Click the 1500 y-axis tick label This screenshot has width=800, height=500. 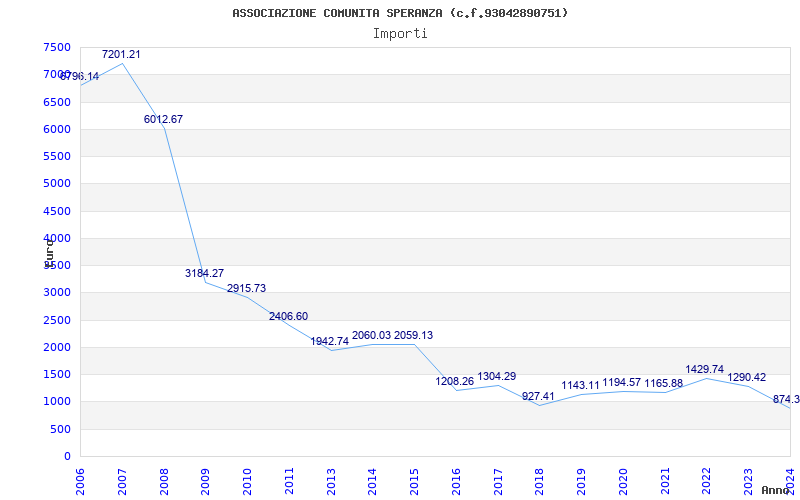[x=57, y=374]
